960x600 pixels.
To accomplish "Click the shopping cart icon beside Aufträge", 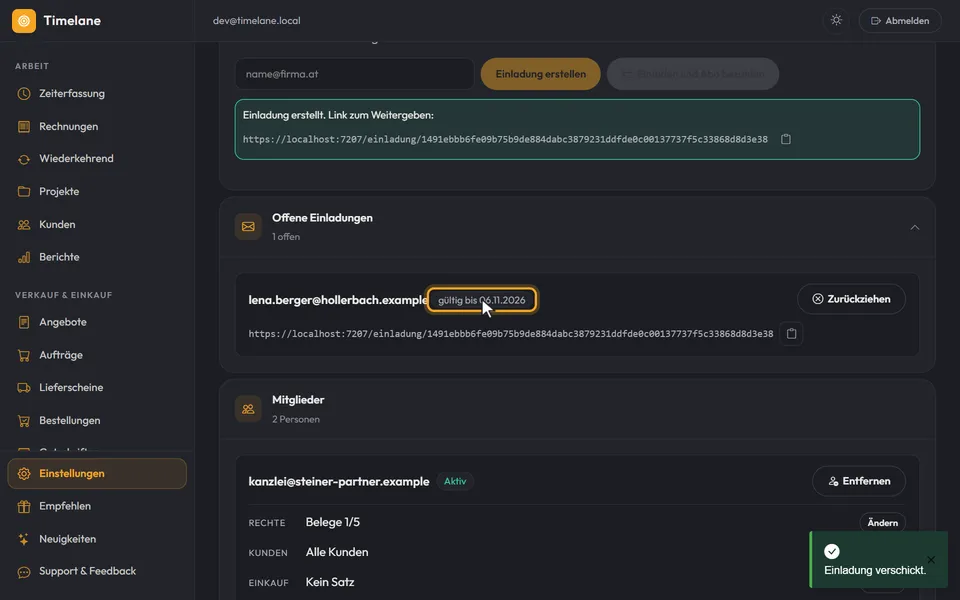I will 24,355.
